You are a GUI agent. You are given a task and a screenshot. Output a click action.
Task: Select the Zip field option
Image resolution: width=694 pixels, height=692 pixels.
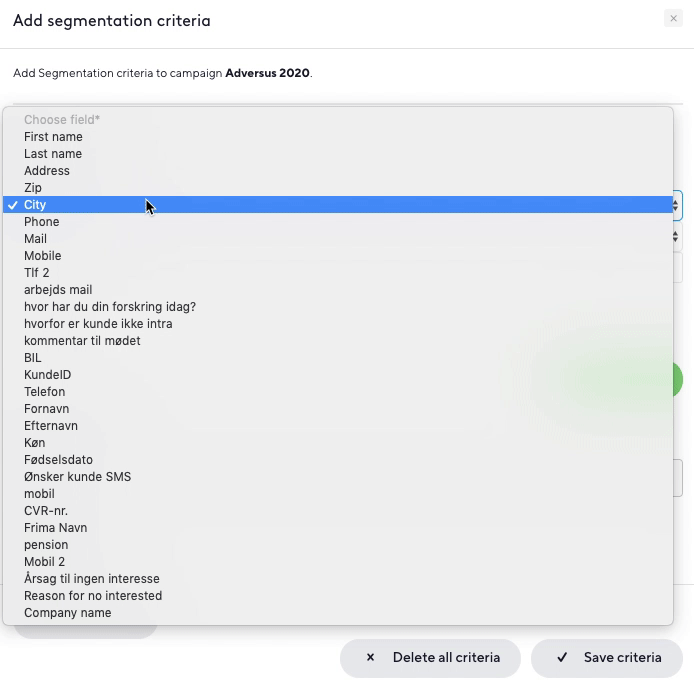click(x=338, y=188)
